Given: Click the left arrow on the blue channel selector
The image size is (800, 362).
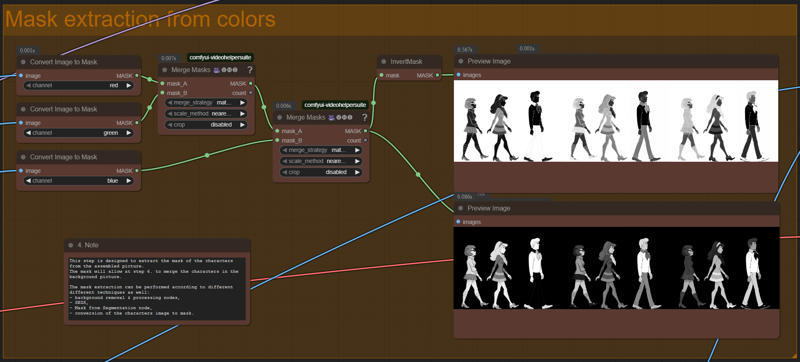Looking at the screenshot, I should pos(29,180).
